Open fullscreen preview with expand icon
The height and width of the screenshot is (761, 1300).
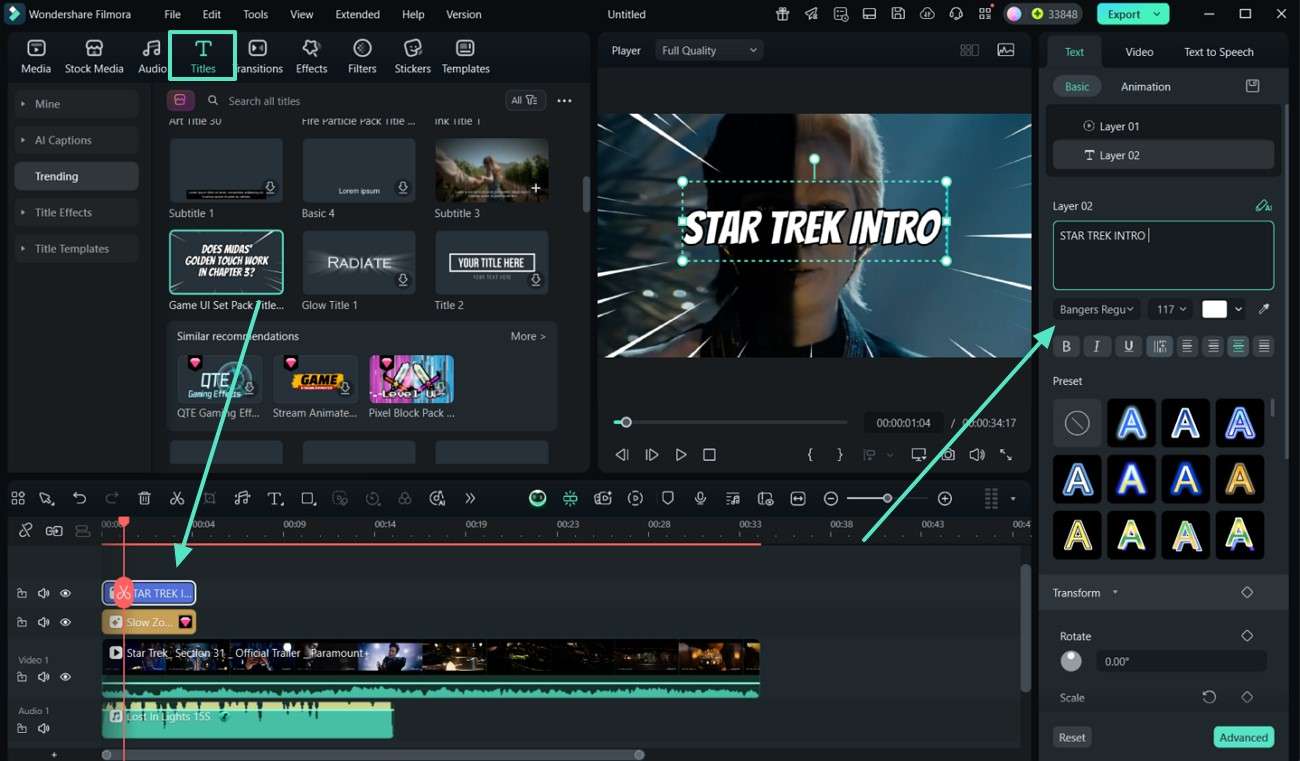(1006, 454)
